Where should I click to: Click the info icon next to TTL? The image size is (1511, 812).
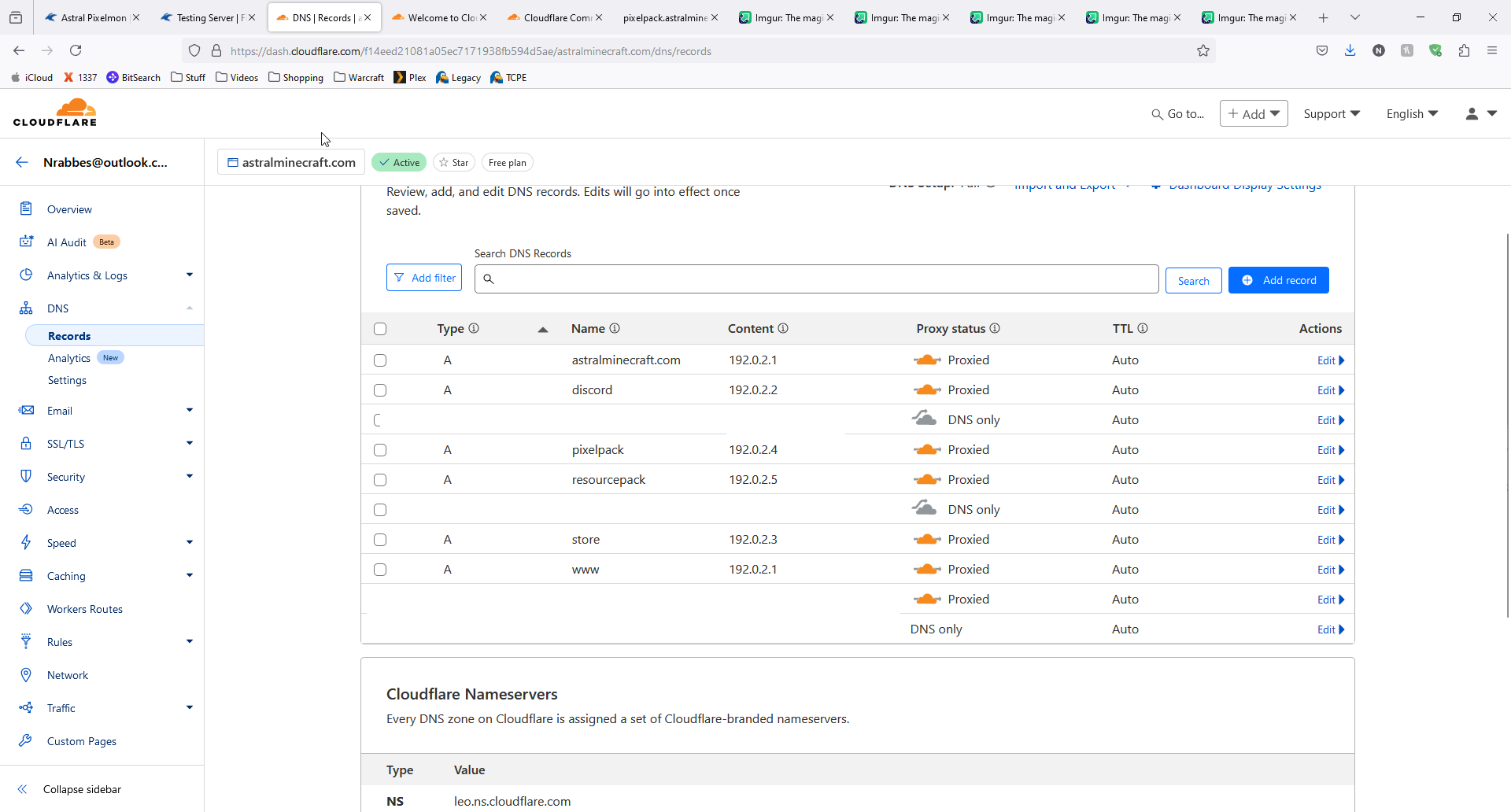pyautogui.click(x=1143, y=329)
